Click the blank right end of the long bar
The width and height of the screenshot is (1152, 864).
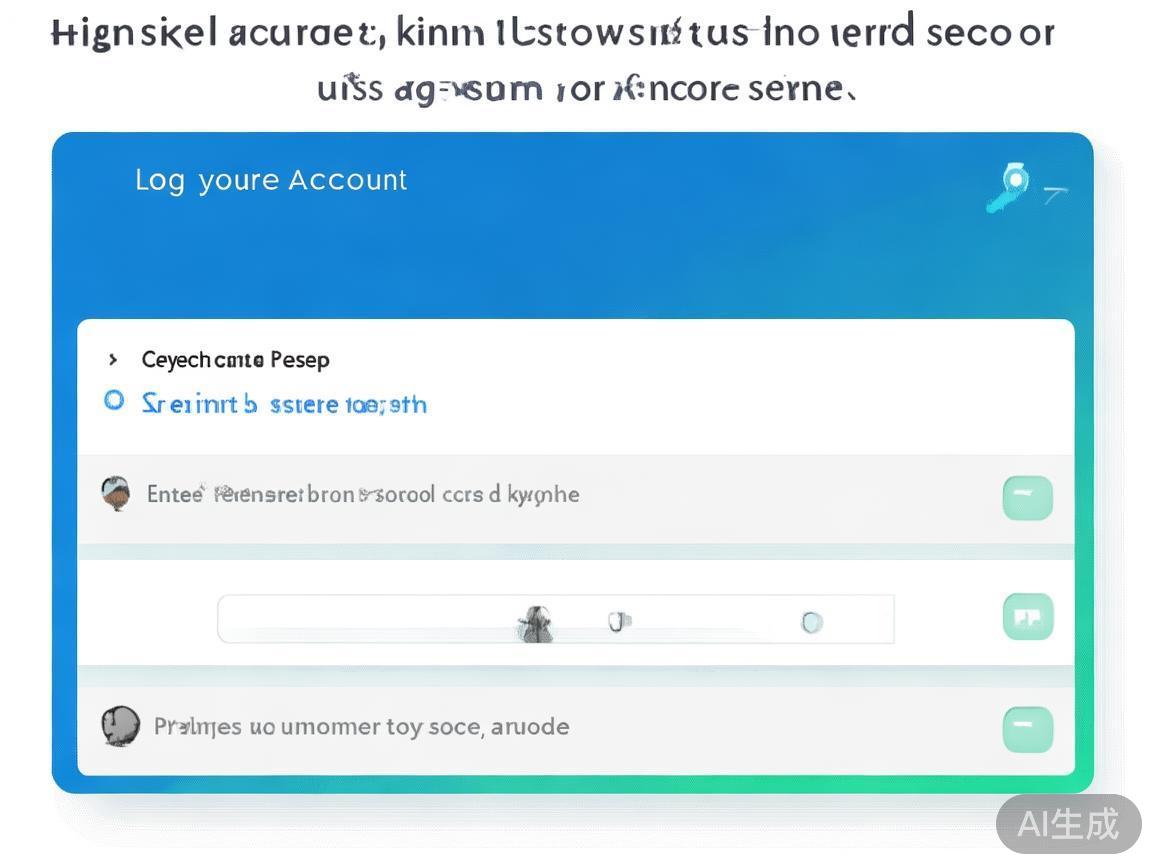tap(862, 620)
